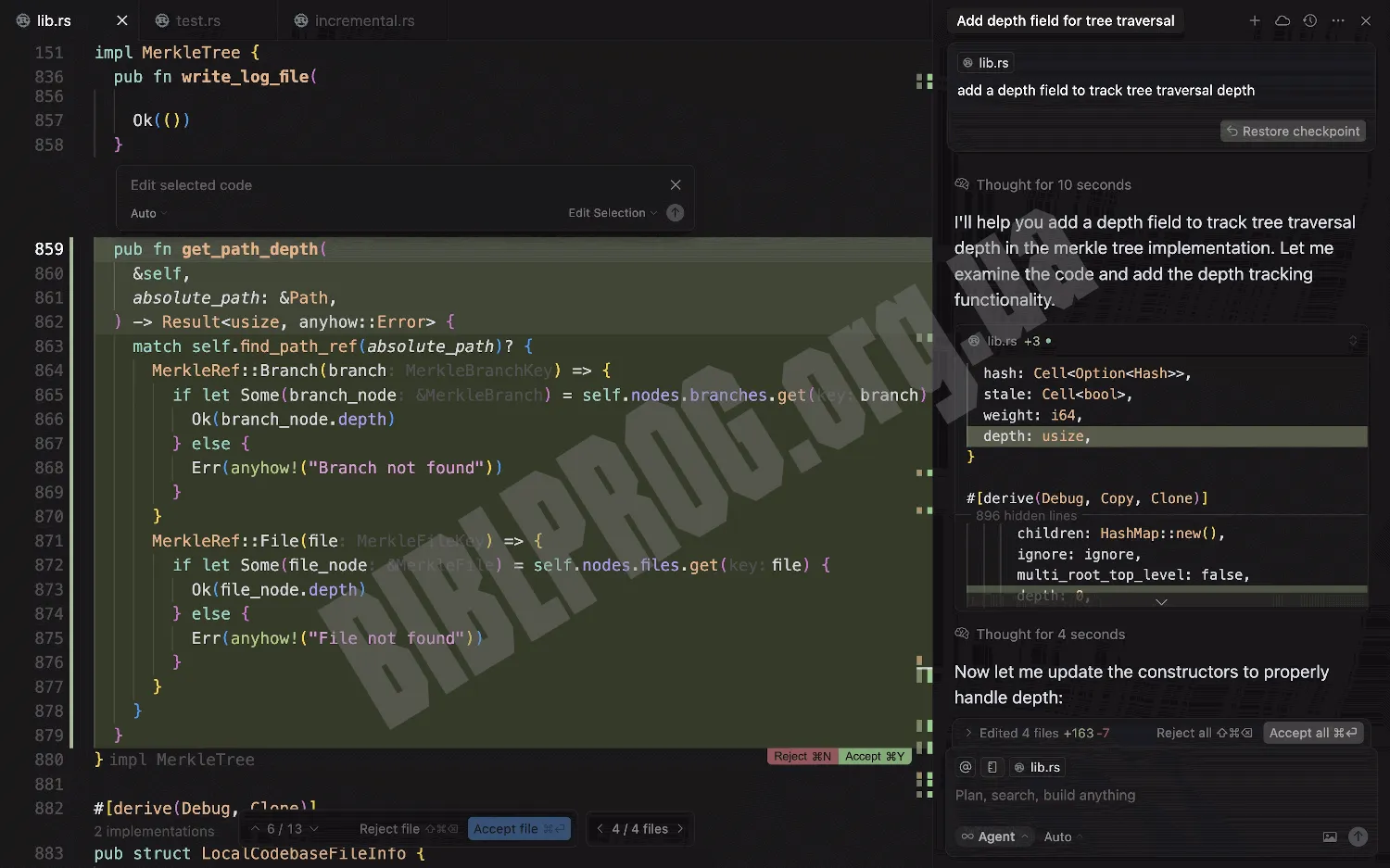
Task: Click Accept all in the chat panel
Action: (x=1313, y=733)
